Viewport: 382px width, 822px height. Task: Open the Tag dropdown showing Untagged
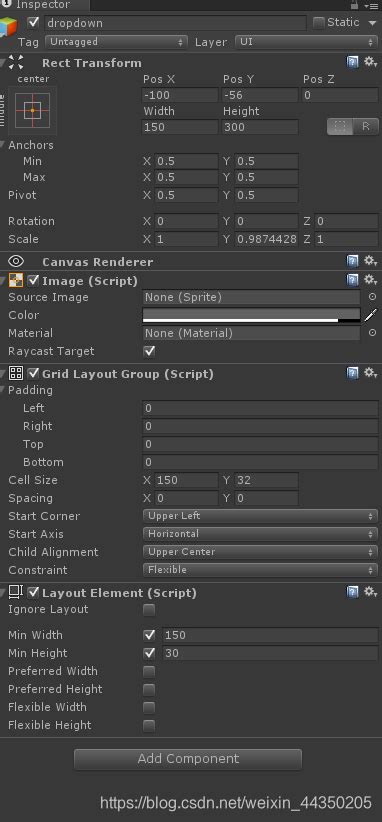pyautogui.click(x=116, y=42)
